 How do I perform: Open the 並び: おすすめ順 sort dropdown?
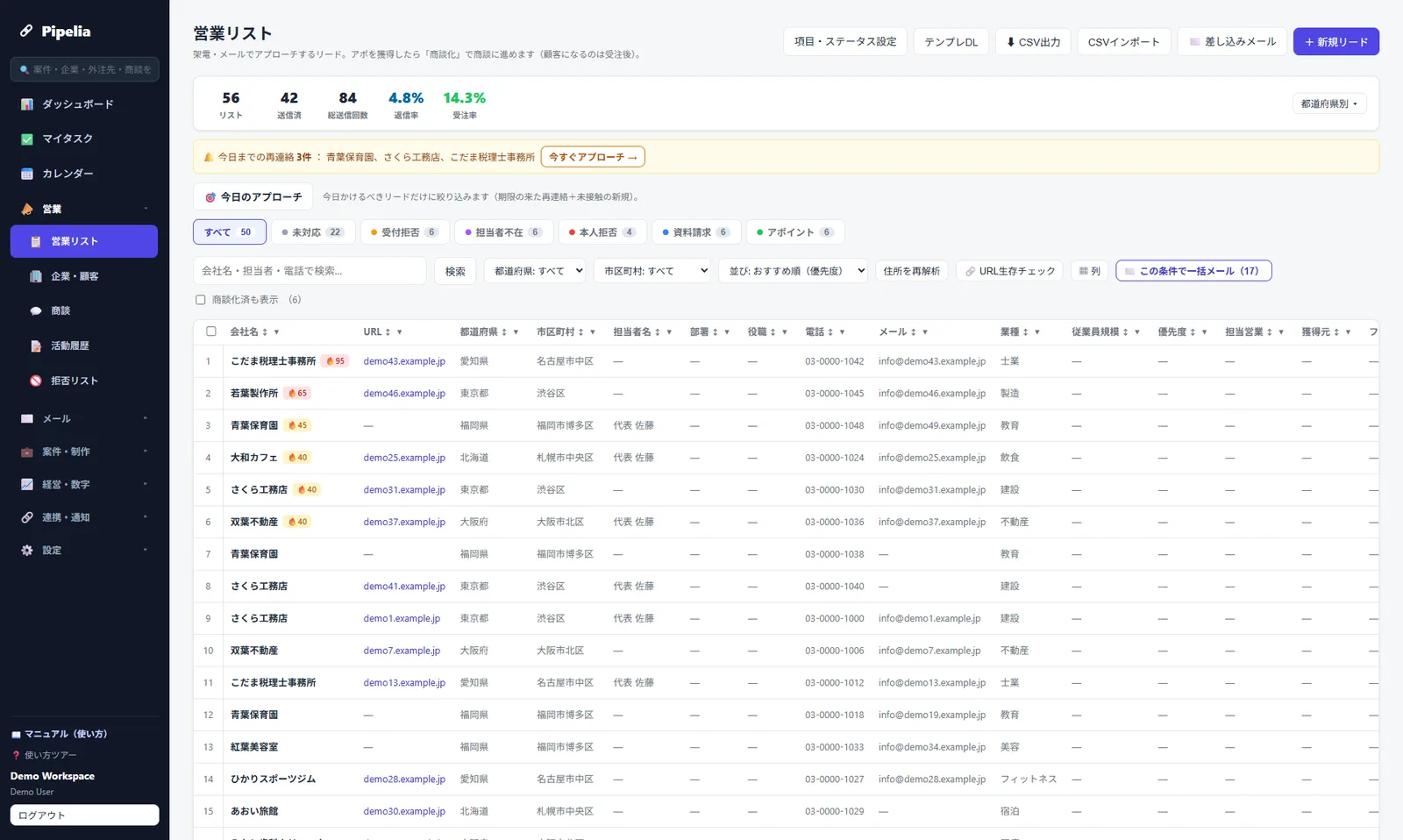pyautogui.click(x=794, y=271)
